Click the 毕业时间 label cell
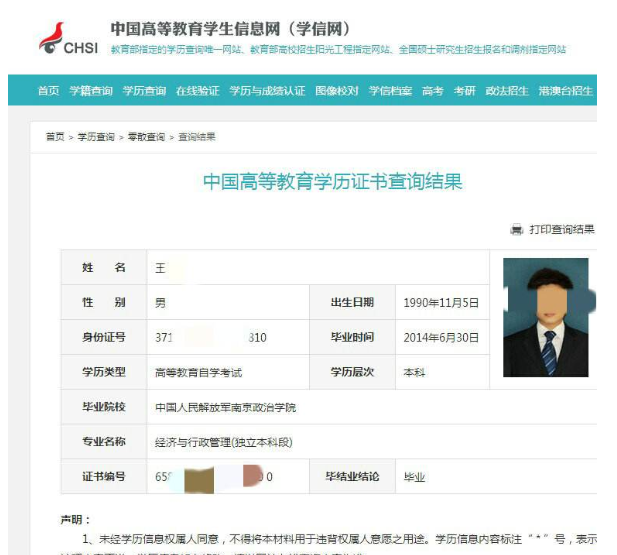Viewport: 617px width, 555px height. (x=352, y=337)
